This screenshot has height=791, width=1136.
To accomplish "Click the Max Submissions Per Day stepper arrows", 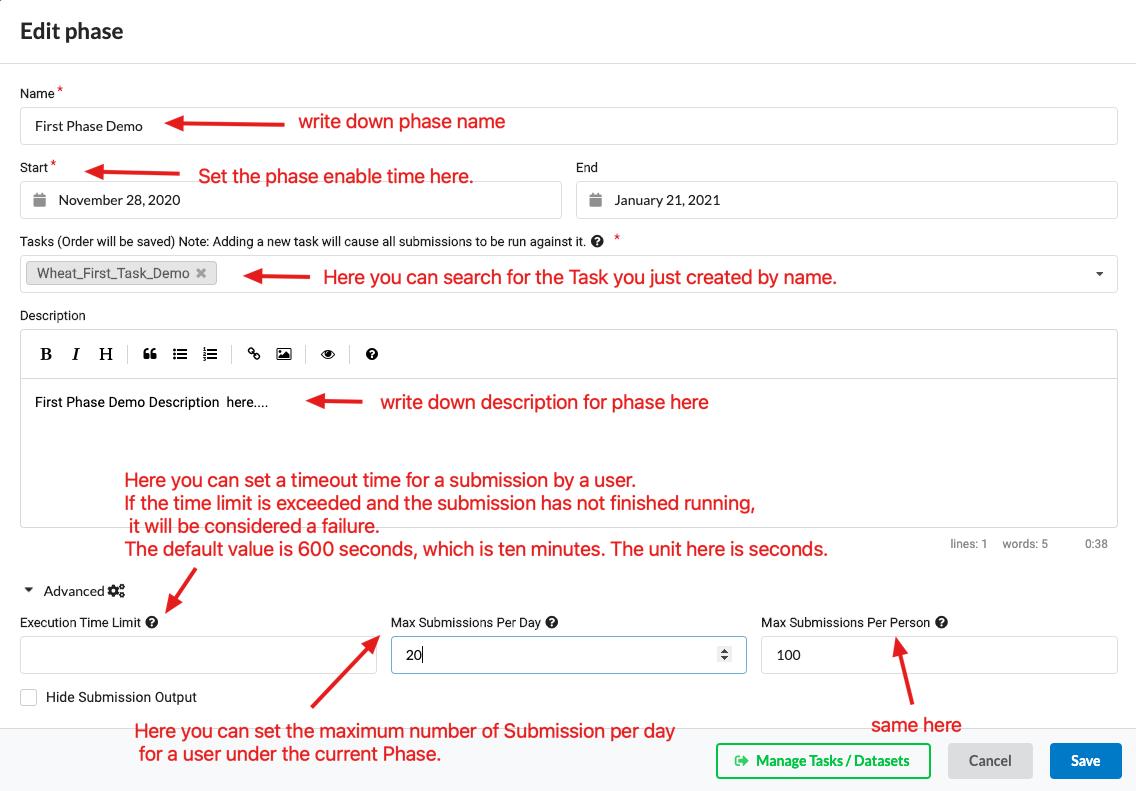I will coord(724,655).
